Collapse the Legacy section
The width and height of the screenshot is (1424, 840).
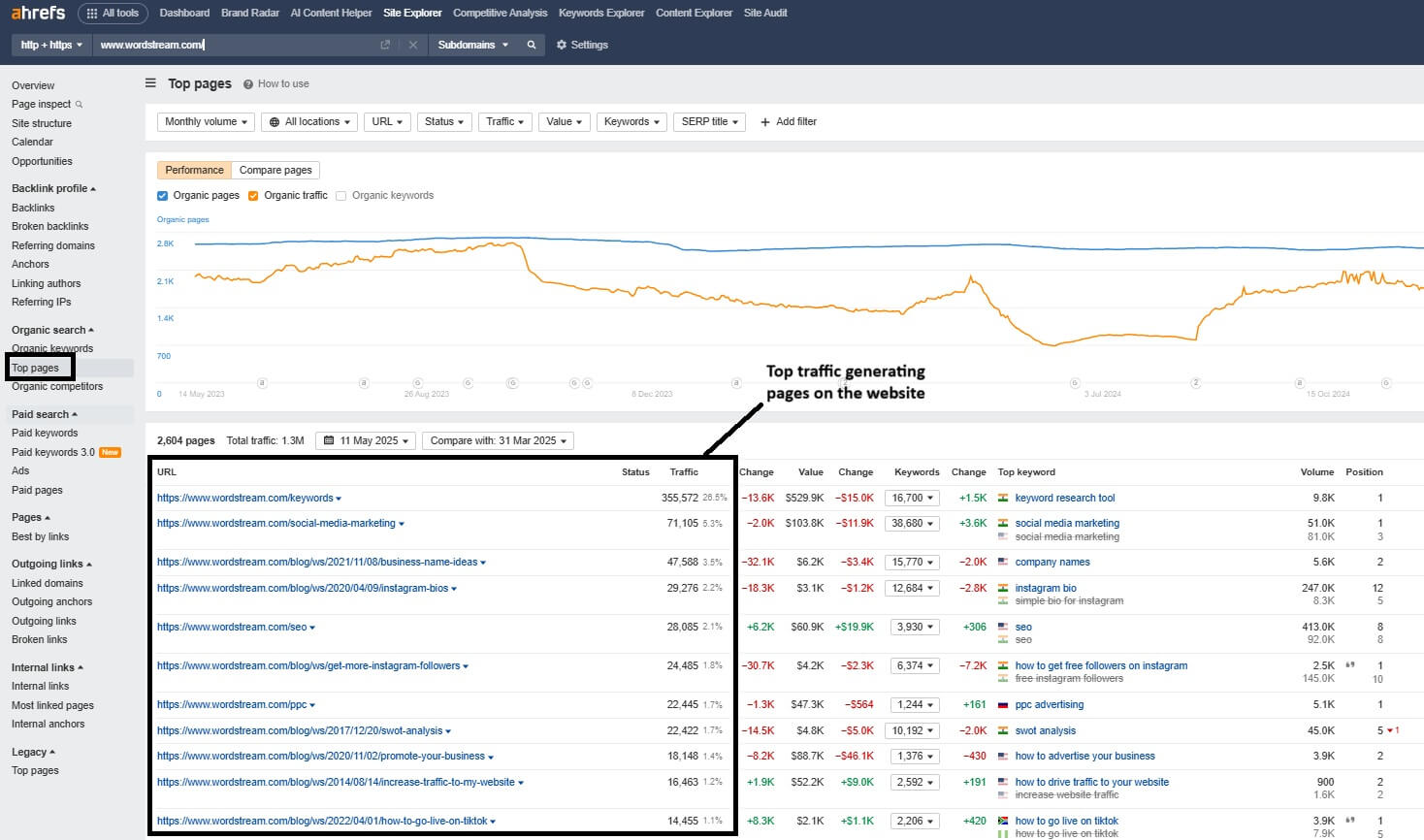click(x=33, y=752)
